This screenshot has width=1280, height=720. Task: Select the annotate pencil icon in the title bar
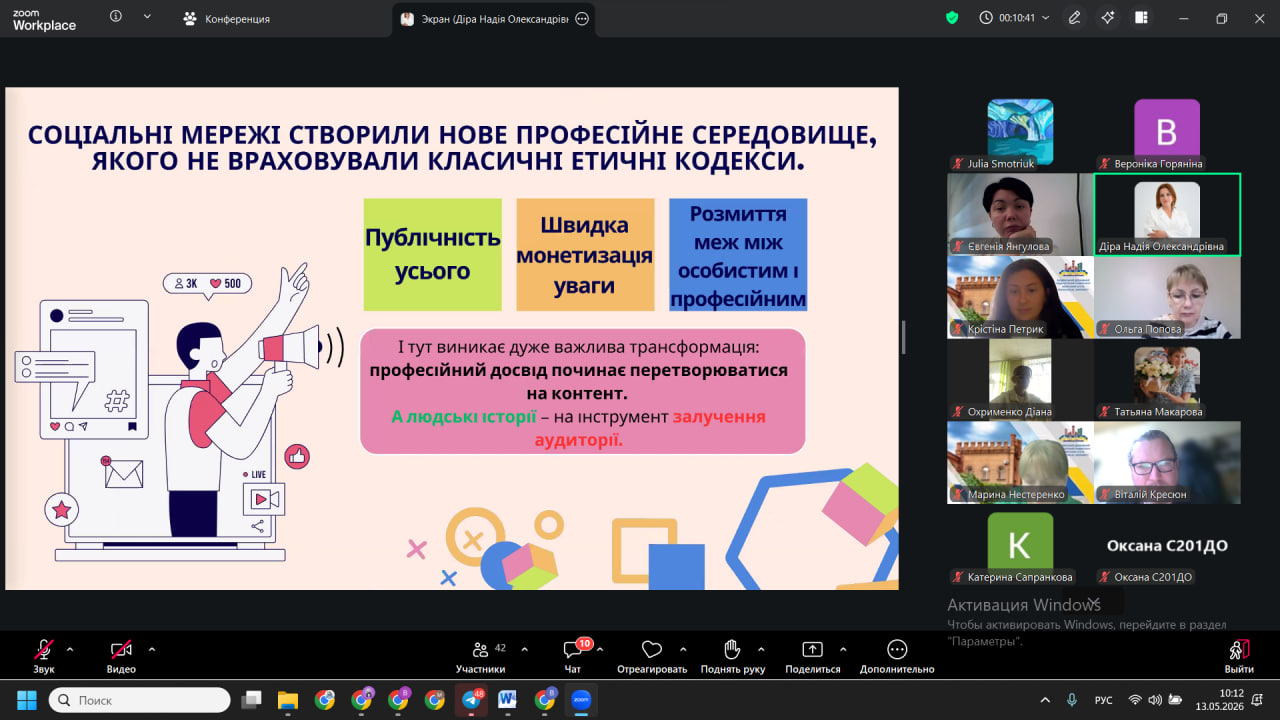coord(1075,18)
